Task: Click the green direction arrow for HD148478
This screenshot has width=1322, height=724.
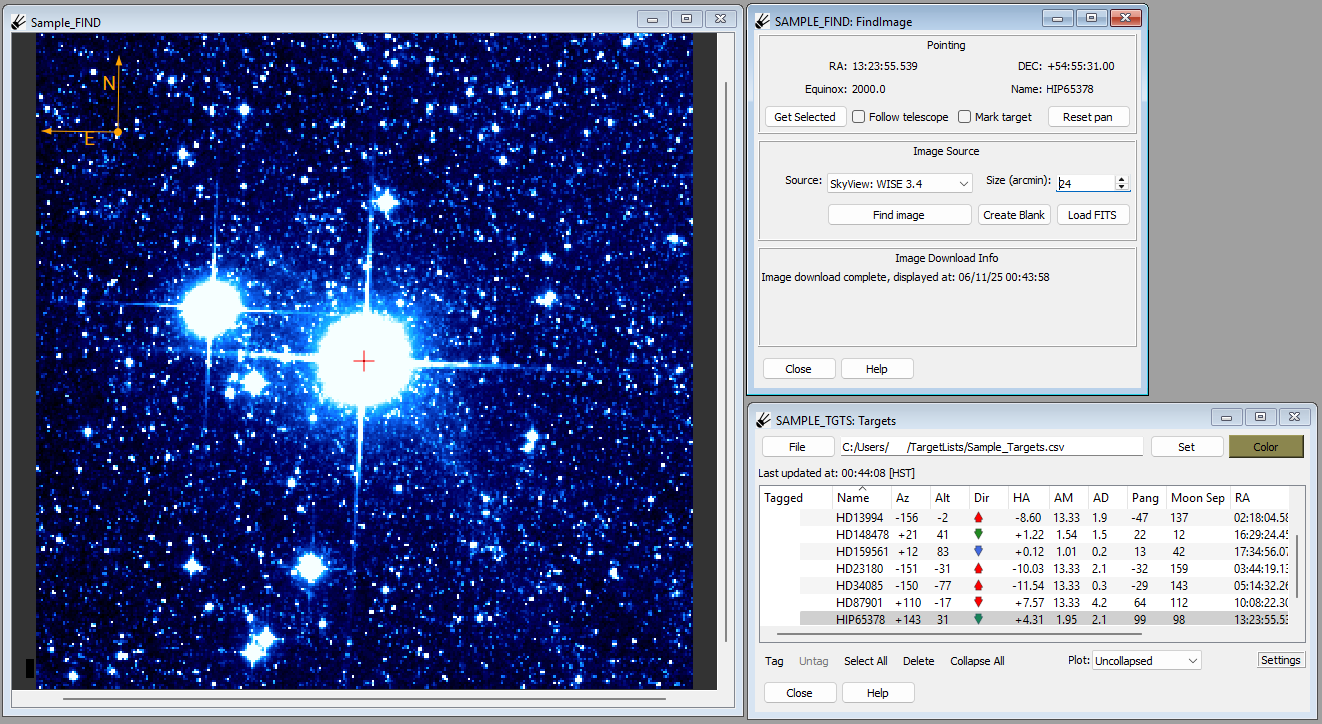Action: tap(979, 534)
